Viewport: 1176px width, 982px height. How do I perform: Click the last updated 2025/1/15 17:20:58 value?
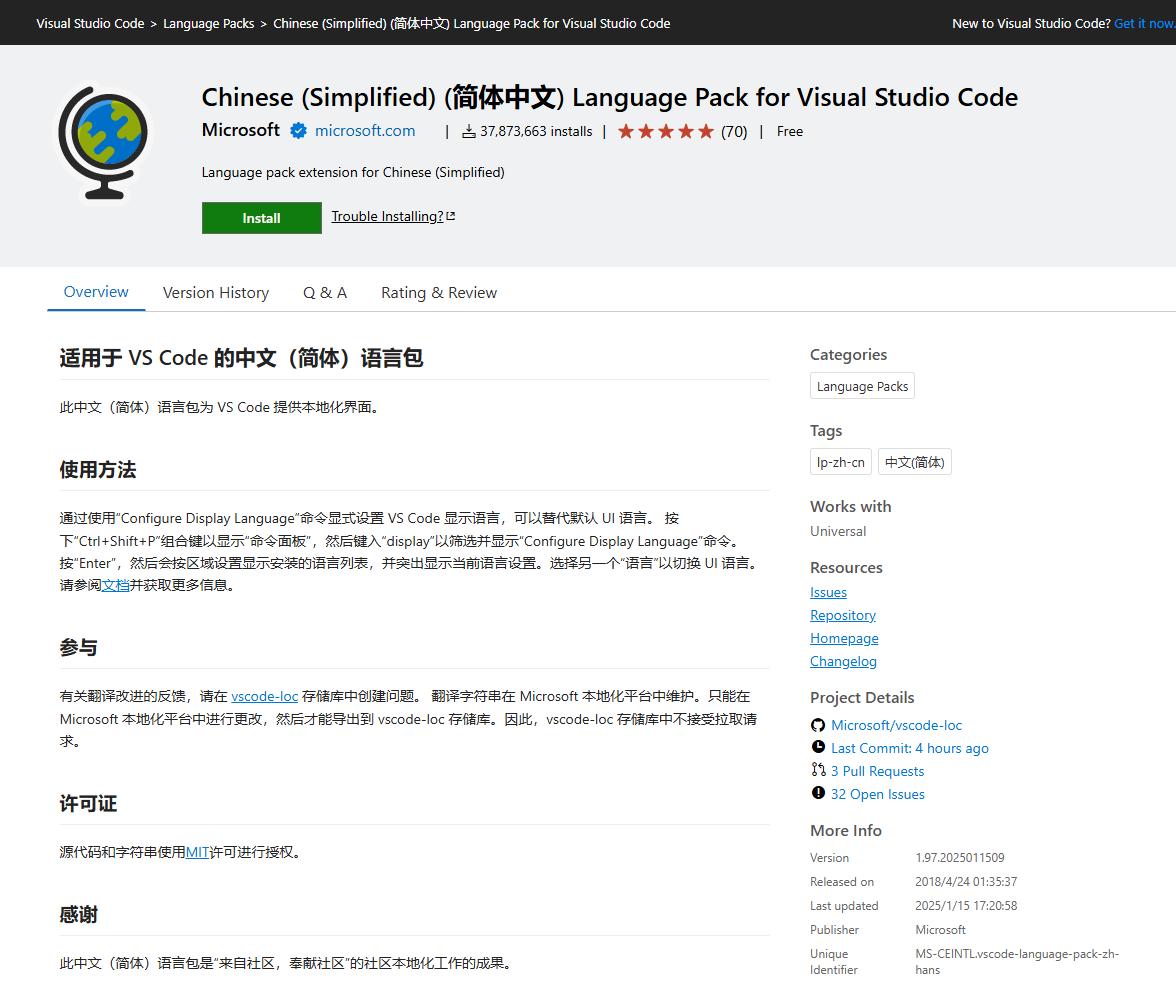[966, 905]
